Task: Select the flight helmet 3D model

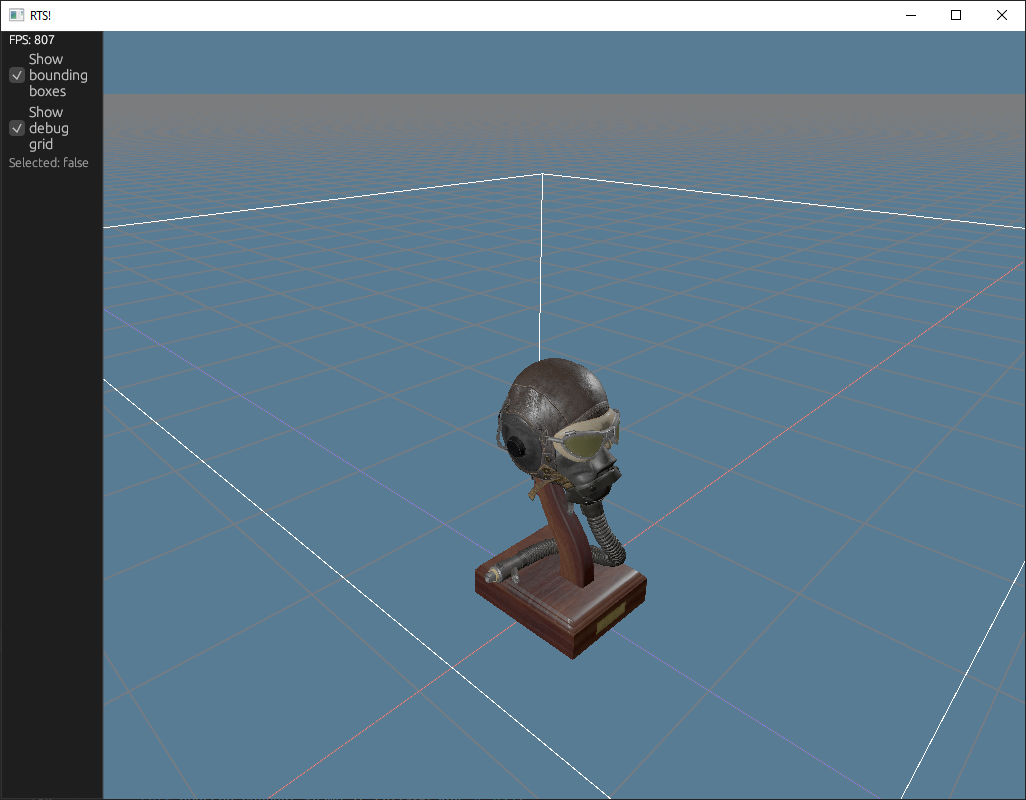Action: tap(561, 507)
